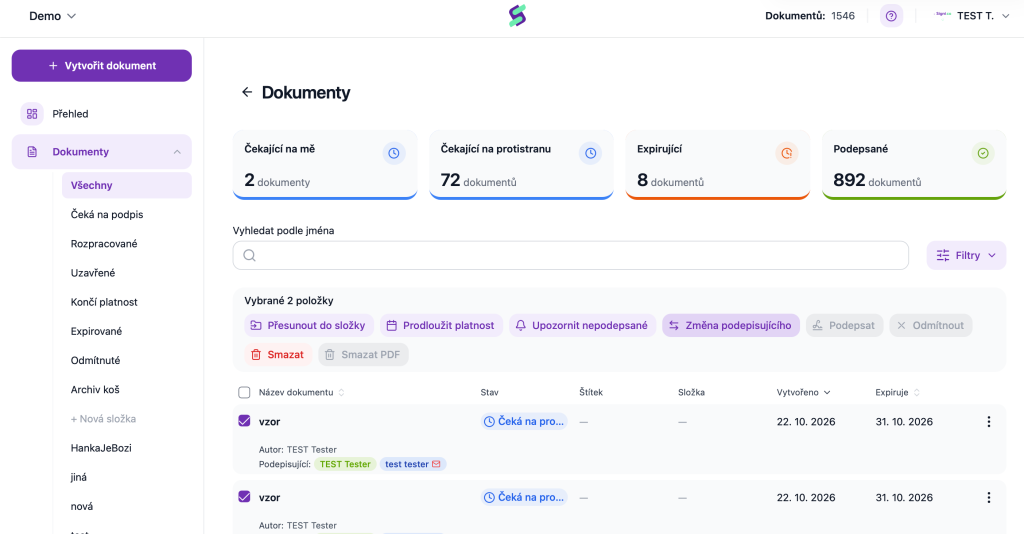Focus the Vyhledat podle jména search field
Image resolution: width=1024 pixels, height=534 pixels.
point(570,255)
